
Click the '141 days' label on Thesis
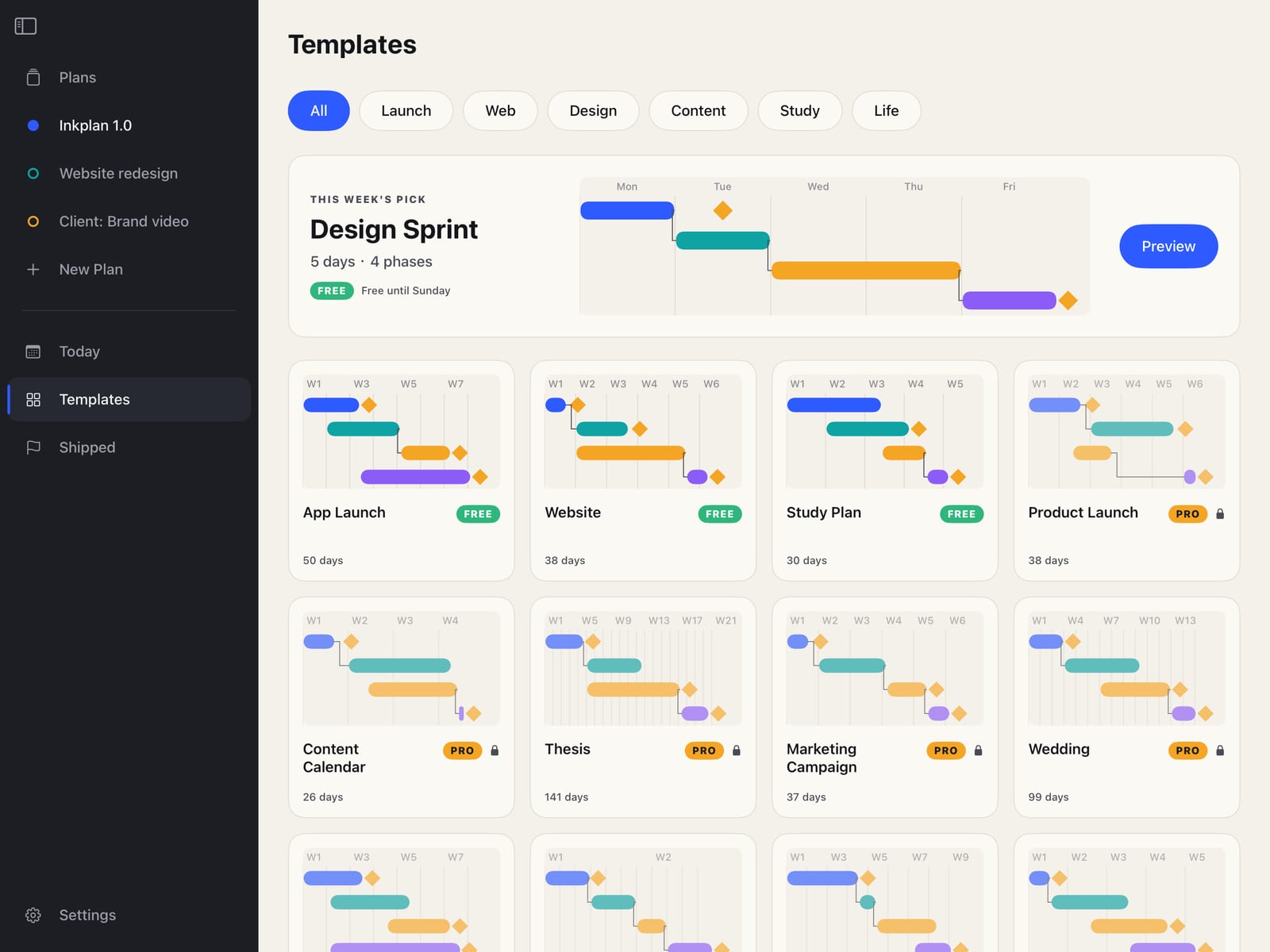[567, 797]
